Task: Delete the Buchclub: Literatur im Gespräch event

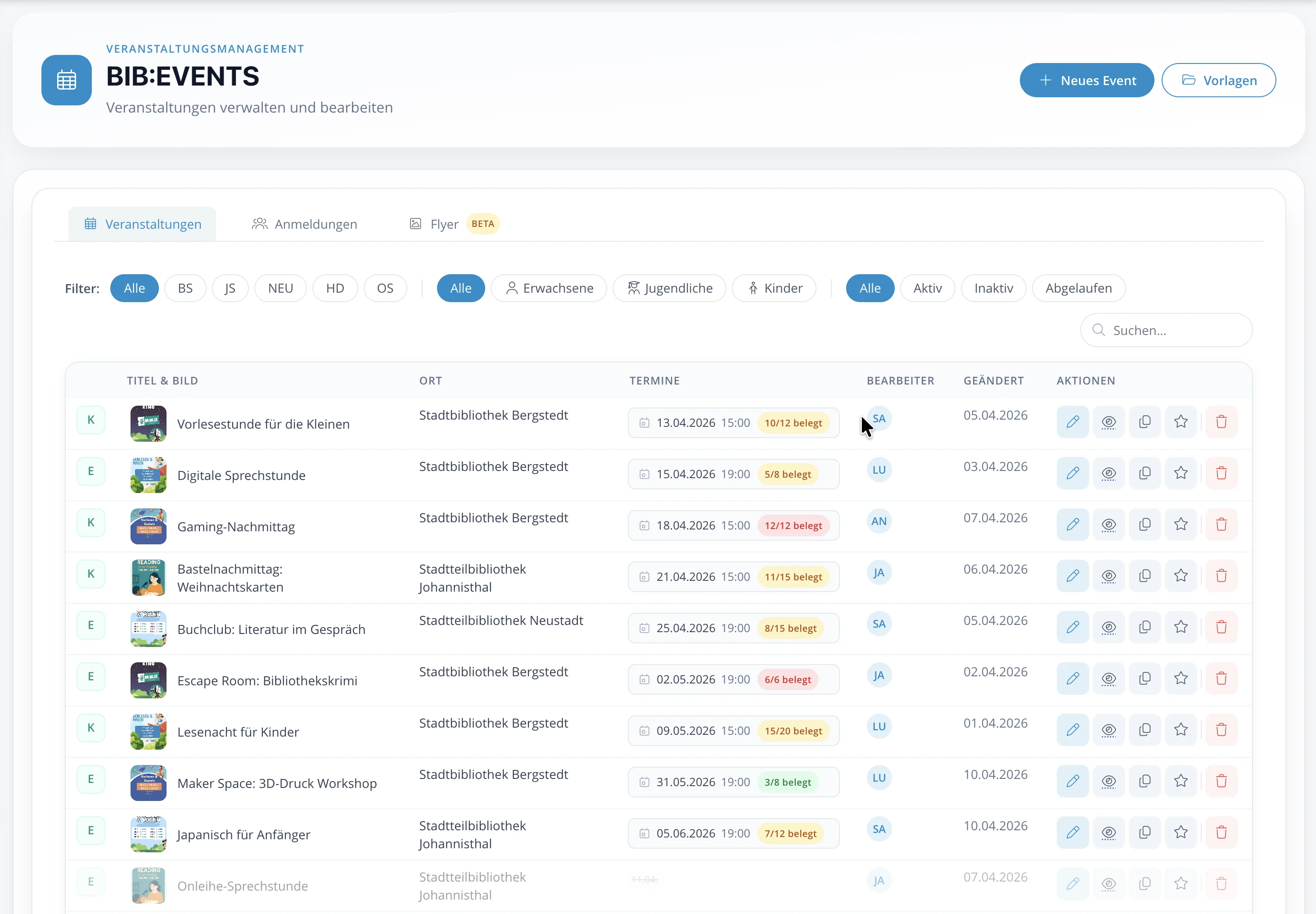Action: click(1222, 627)
